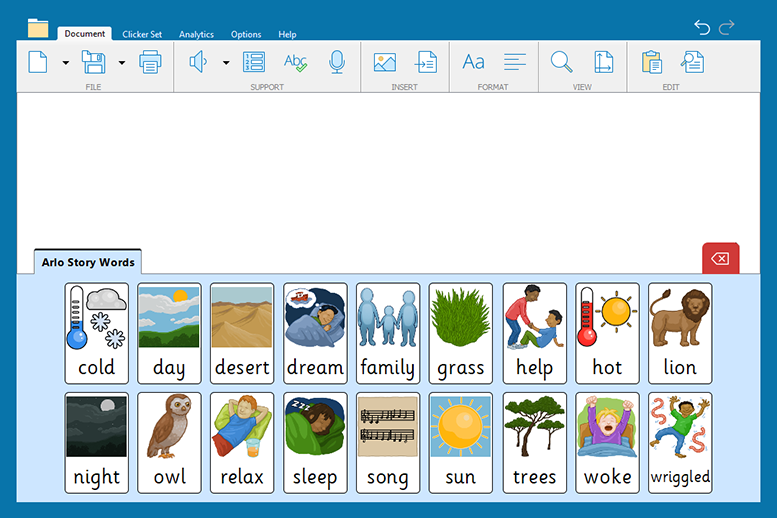The height and width of the screenshot is (518, 777).
Task: Toggle the word predictor list icon
Action: point(254,62)
